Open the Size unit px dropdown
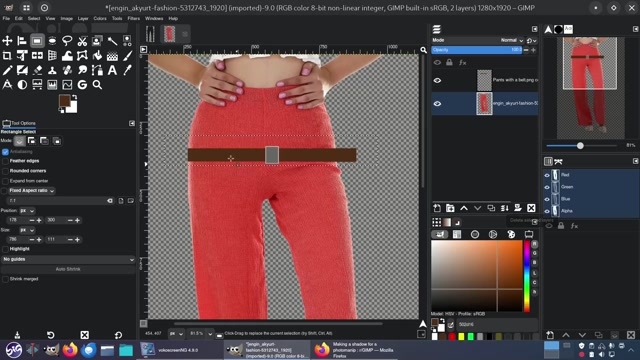Viewport: 640px width, 360px height. (x=27, y=230)
